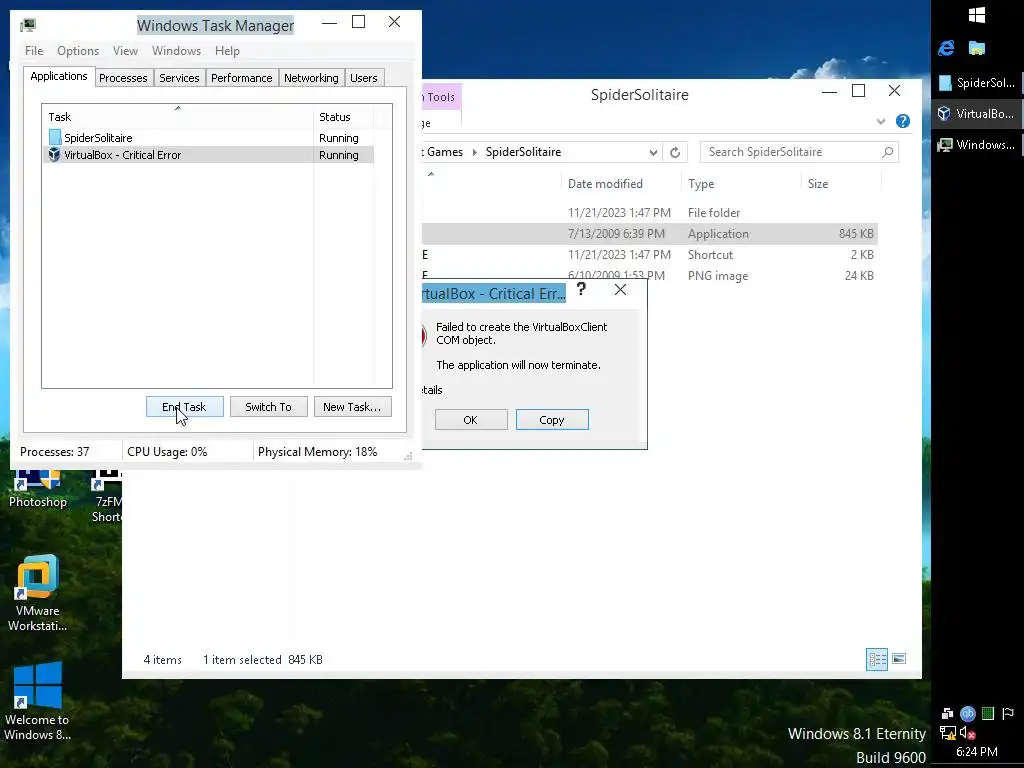Click the New Task... button
Image resolution: width=1024 pixels, height=768 pixels.
352,407
